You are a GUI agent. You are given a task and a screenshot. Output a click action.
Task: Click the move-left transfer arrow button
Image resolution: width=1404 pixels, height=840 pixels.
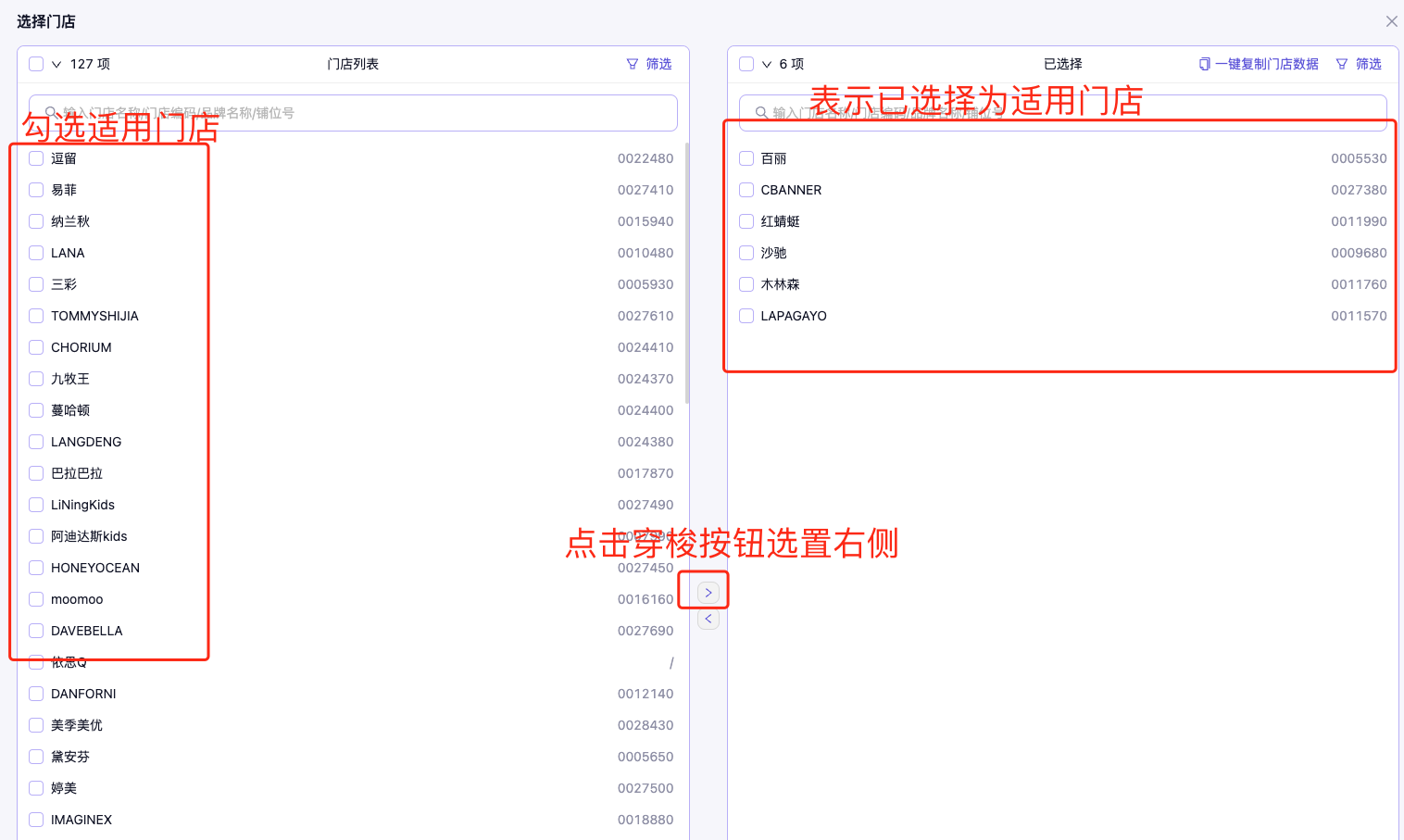click(708, 619)
